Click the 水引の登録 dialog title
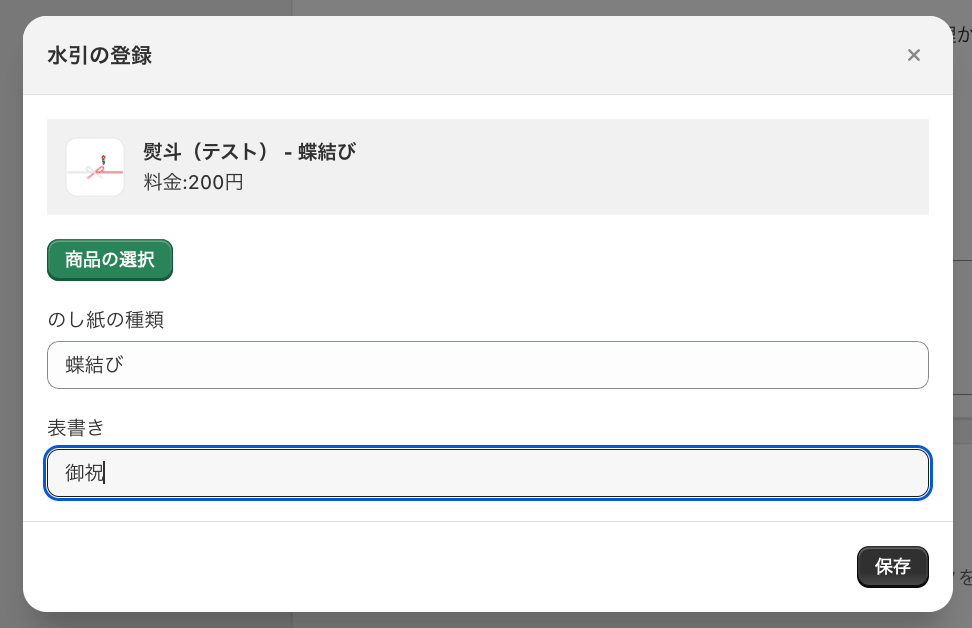The width and height of the screenshot is (972, 628). pos(100,55)
